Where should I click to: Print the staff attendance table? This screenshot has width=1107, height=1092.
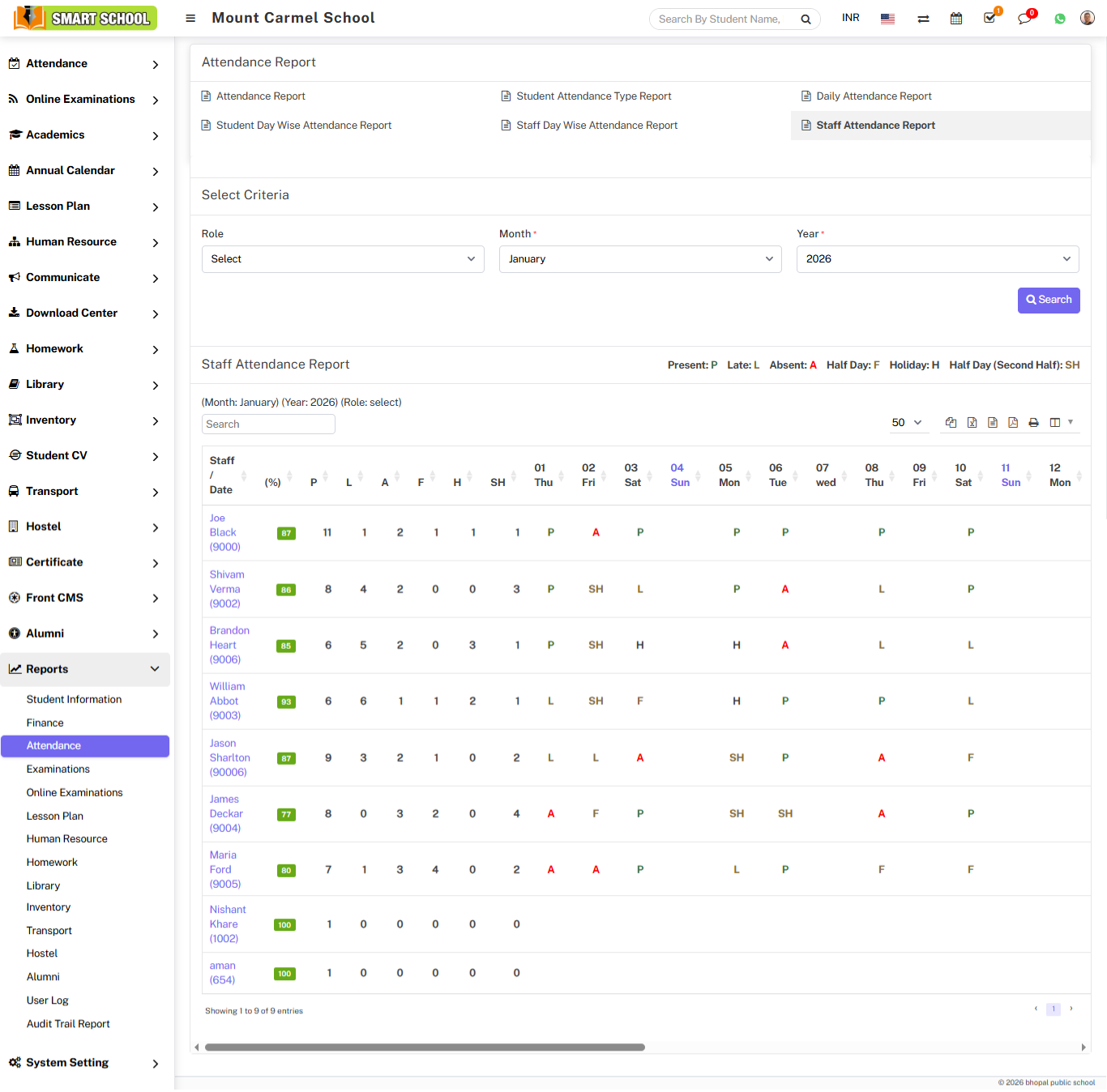1033,422
